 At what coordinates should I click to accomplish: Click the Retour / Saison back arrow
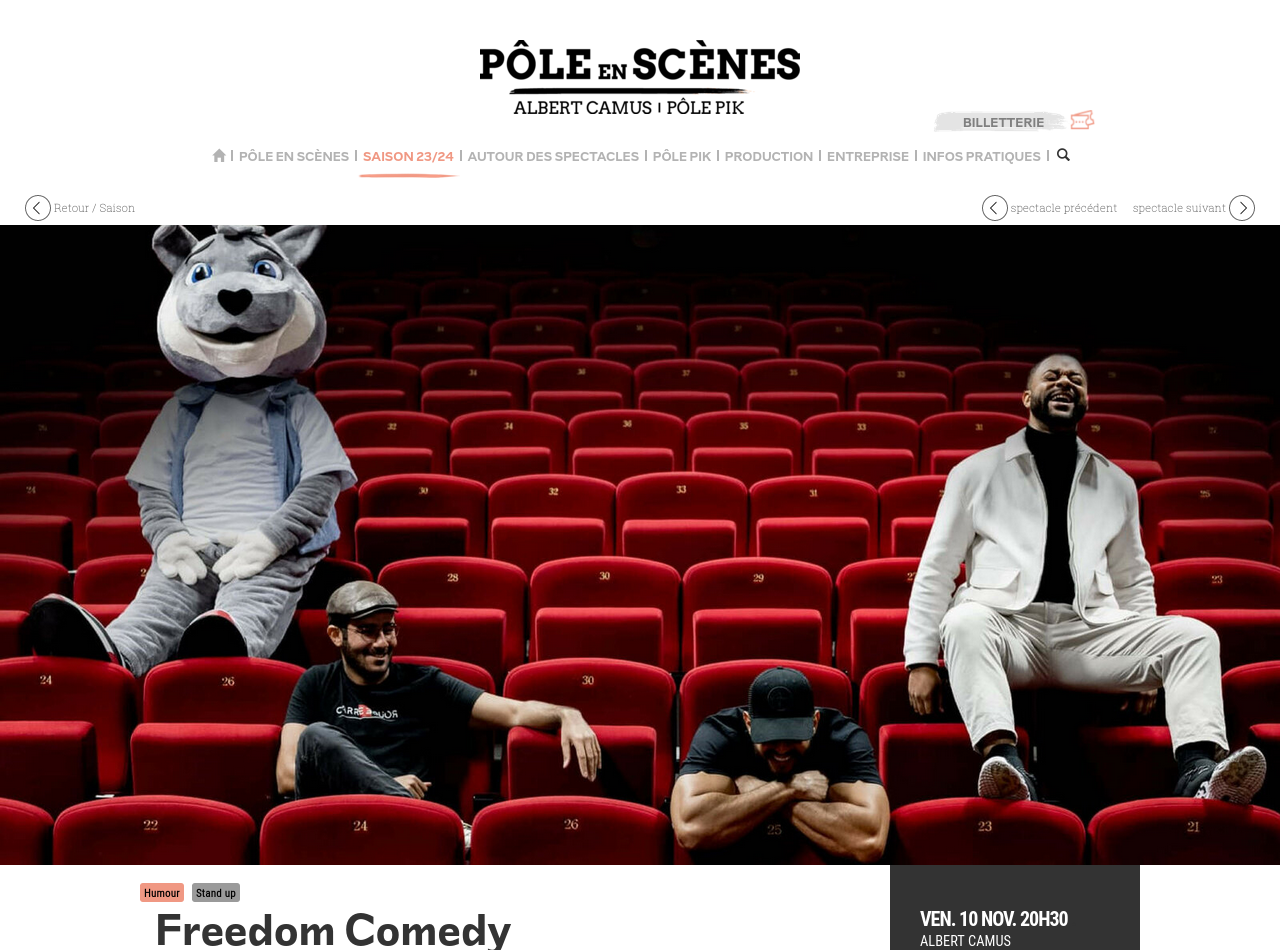[x=38, y=208]
